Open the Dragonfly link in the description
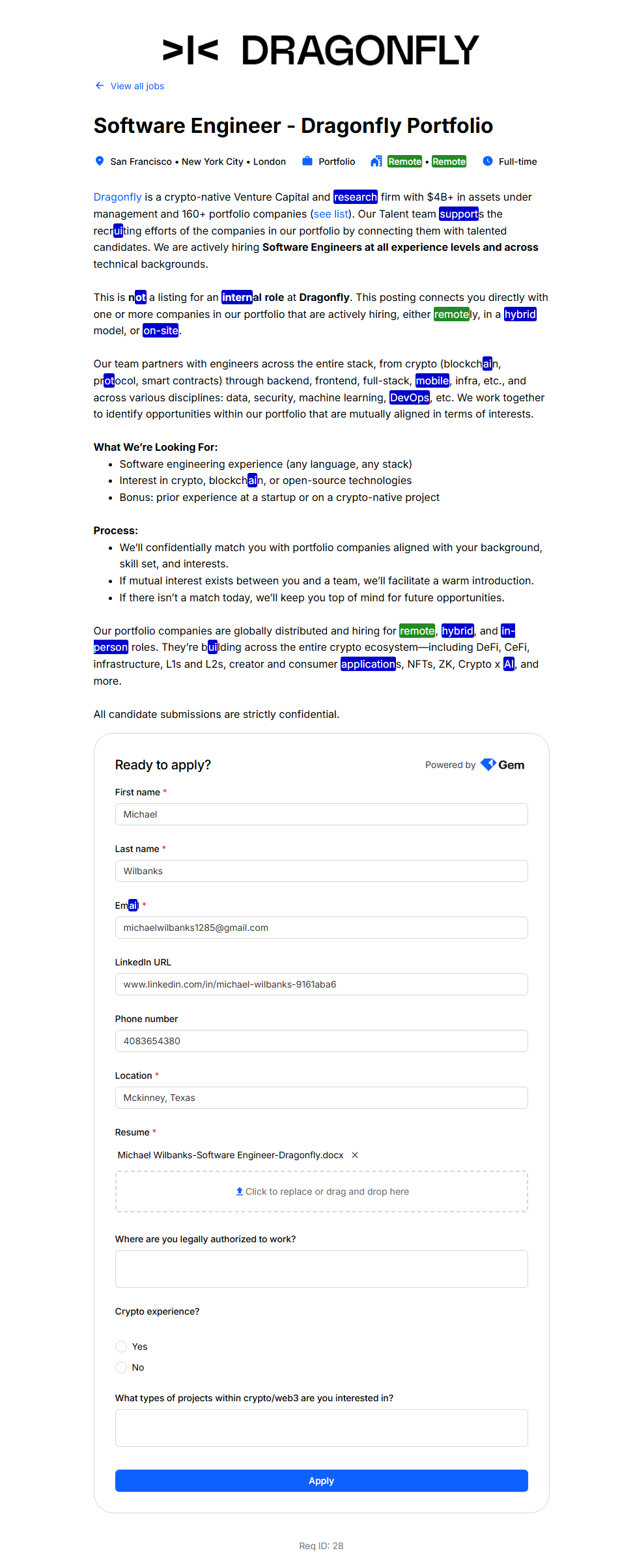The height and width of the screenshot is (1568, 633). tap(117, 197)
